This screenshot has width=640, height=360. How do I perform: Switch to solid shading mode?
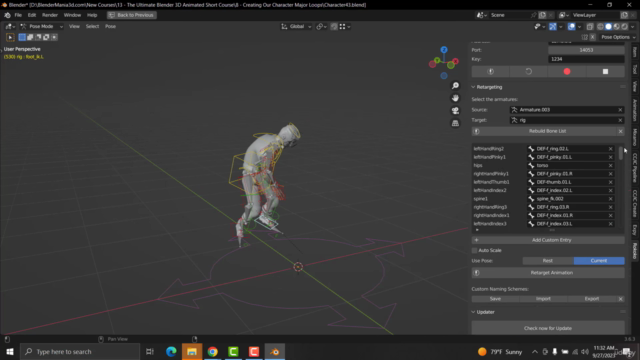pyautogui.click(x=609, y=27)
